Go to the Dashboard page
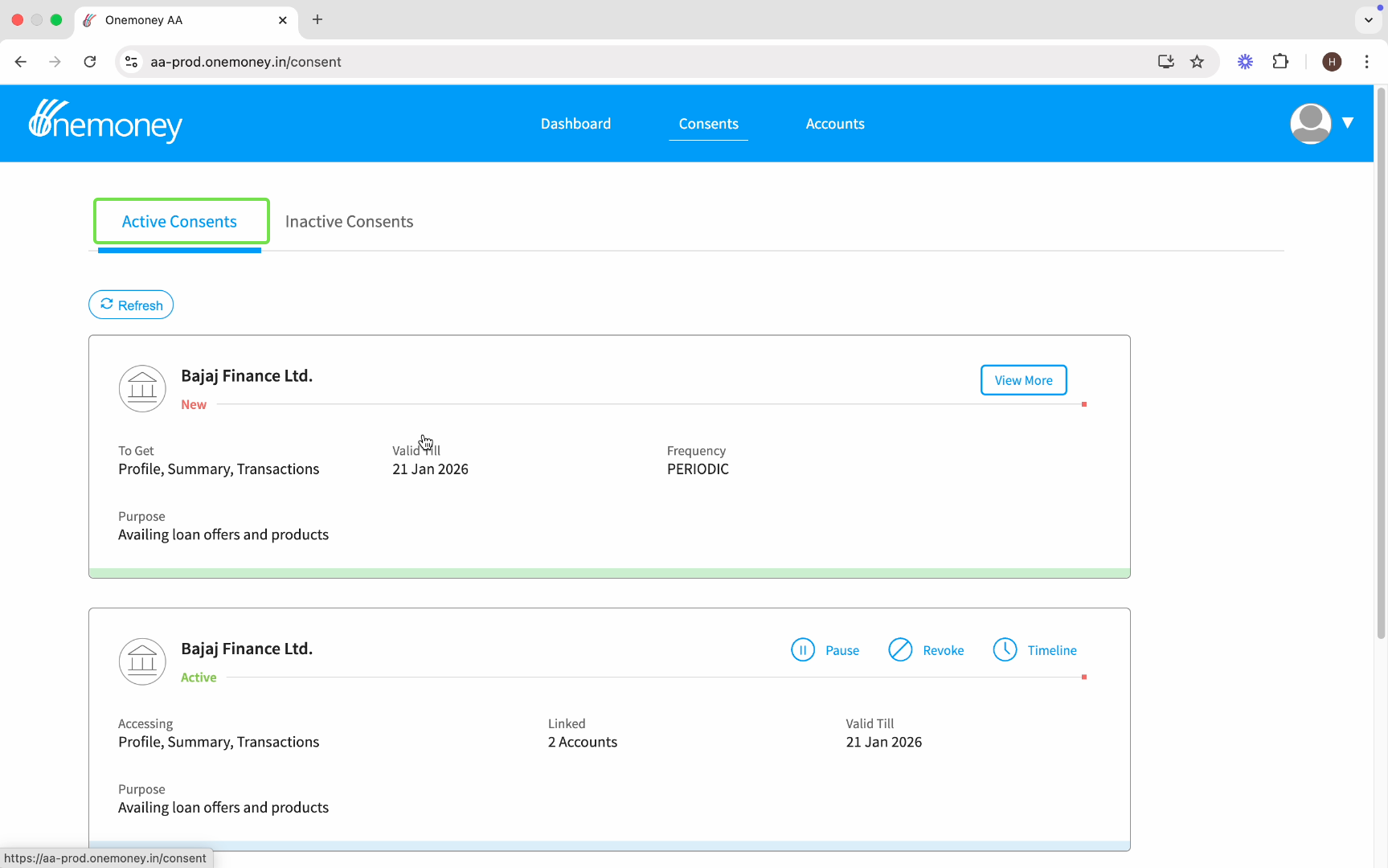The height and width of the screenshot is (868, 1388). pyautogui.click(x=575, y=124)
